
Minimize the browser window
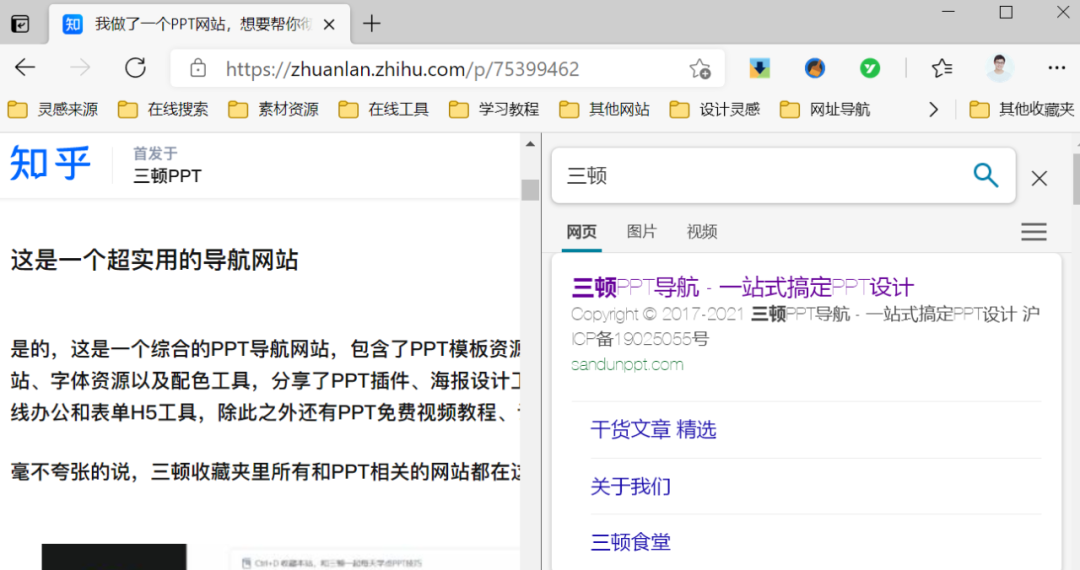point(948,12)
